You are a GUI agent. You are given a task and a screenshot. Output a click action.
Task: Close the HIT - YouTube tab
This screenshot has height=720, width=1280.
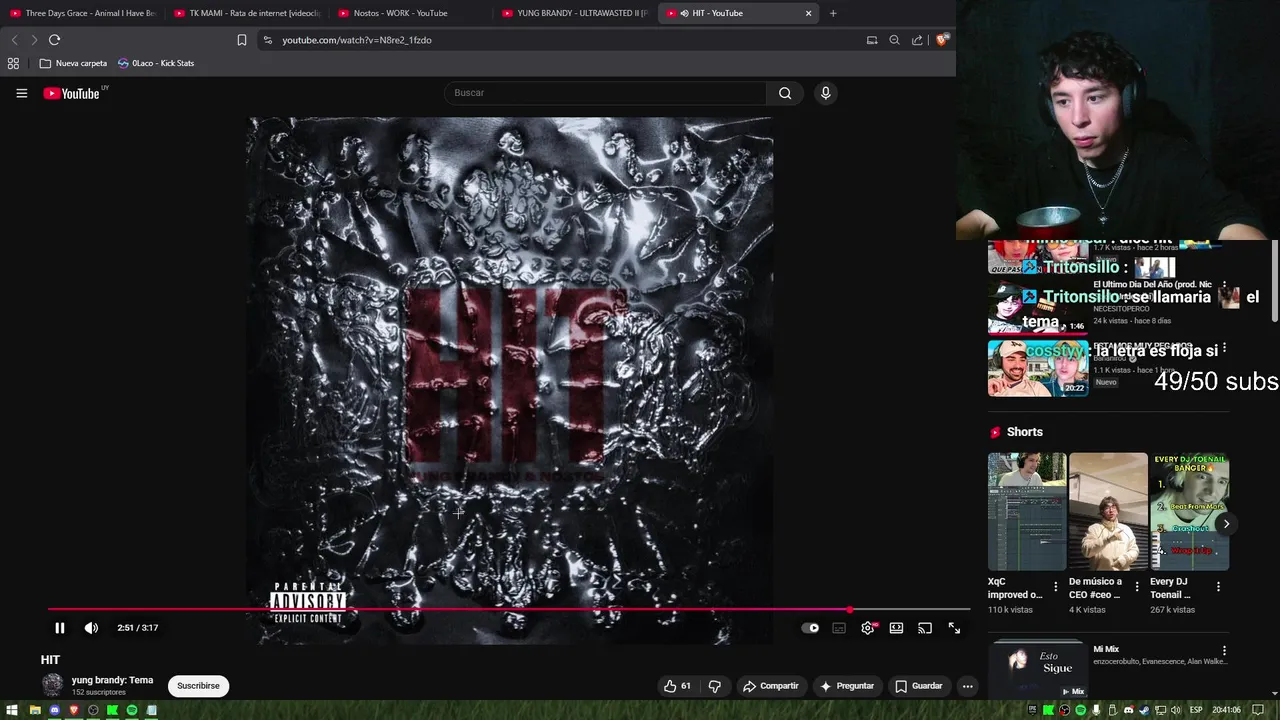tap(809, 13)
